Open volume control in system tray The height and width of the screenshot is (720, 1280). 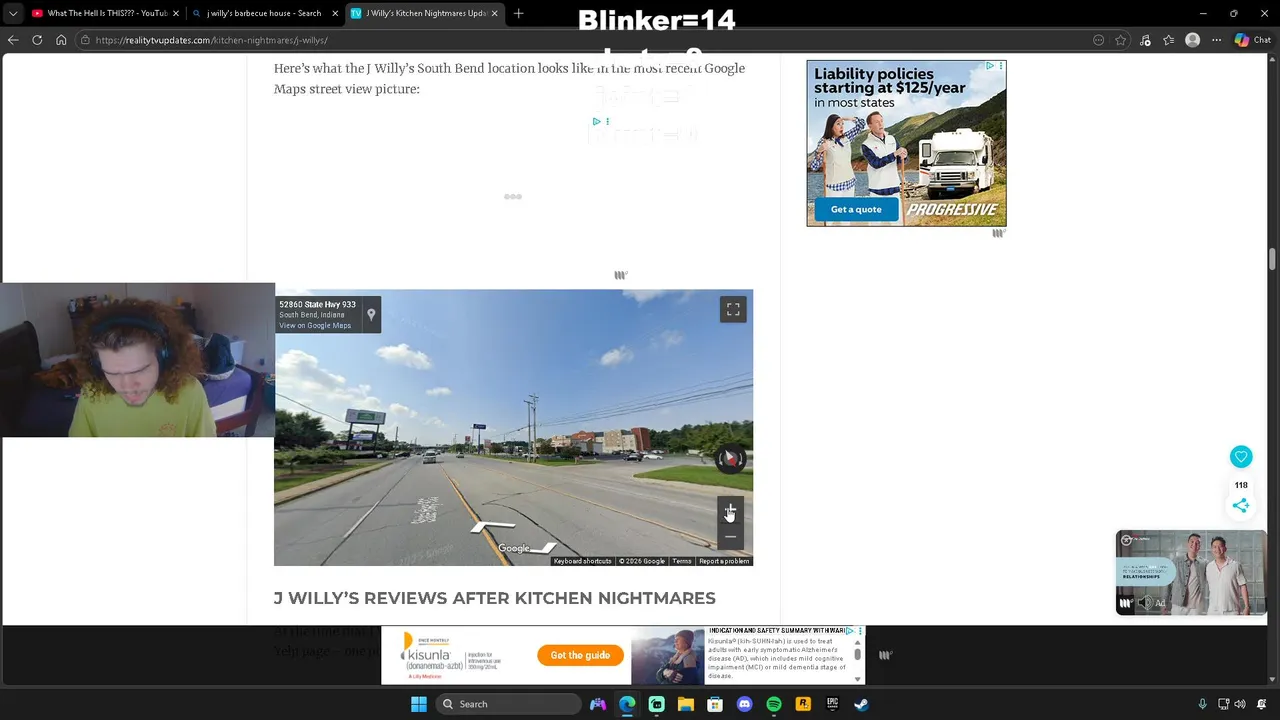(1240, 704)
